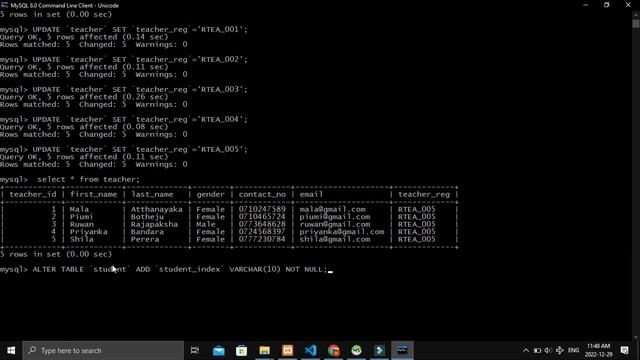
Task: Open Microsoft Store from taskbar
Action: 241,350
